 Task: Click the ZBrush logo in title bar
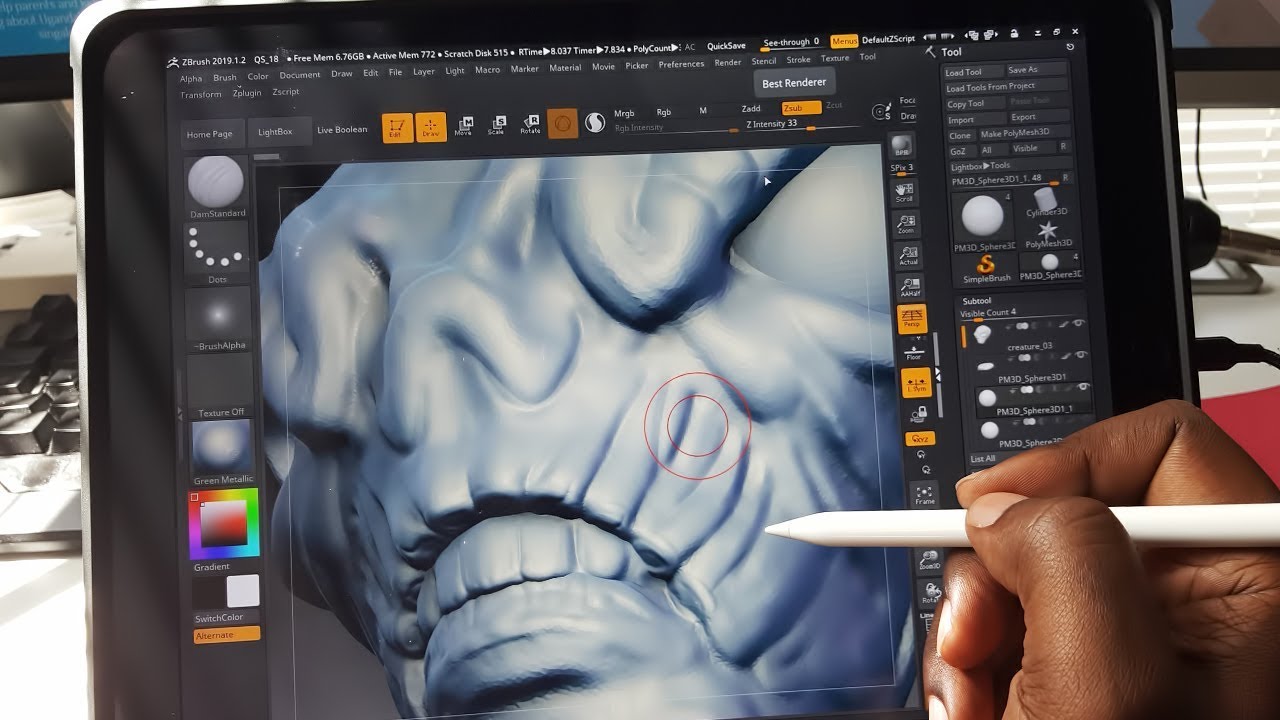click(172, 60)
